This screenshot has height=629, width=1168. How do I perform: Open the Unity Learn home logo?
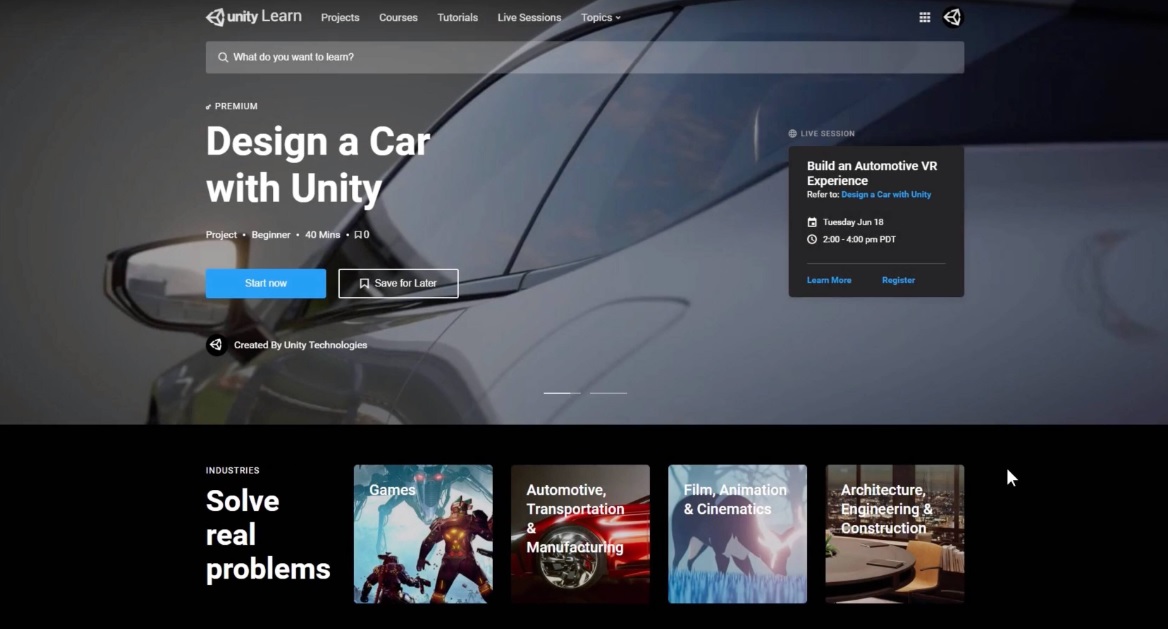(253, 16)
